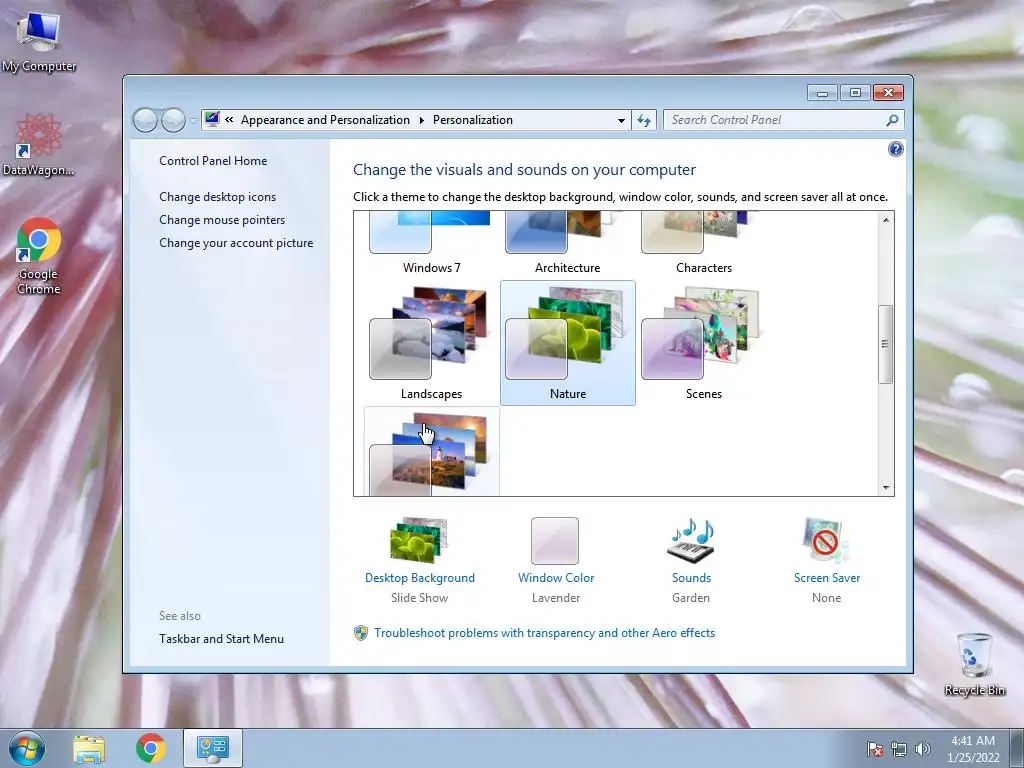
Task: Select the Nature theme
Action: point(568,344)
